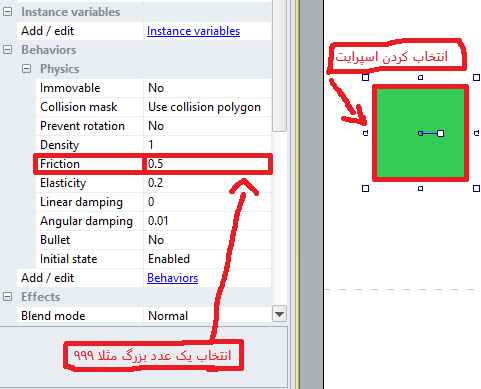Click the sprite's angle handle at center
Screen dimensions: 481x389
[x=440, y=133]
